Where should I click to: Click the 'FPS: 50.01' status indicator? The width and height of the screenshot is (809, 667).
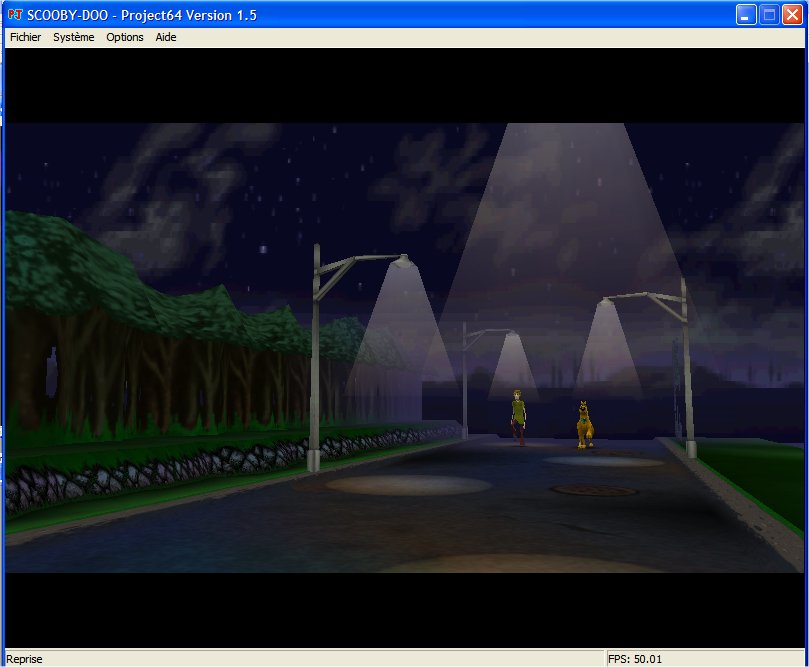click(635, 659)
